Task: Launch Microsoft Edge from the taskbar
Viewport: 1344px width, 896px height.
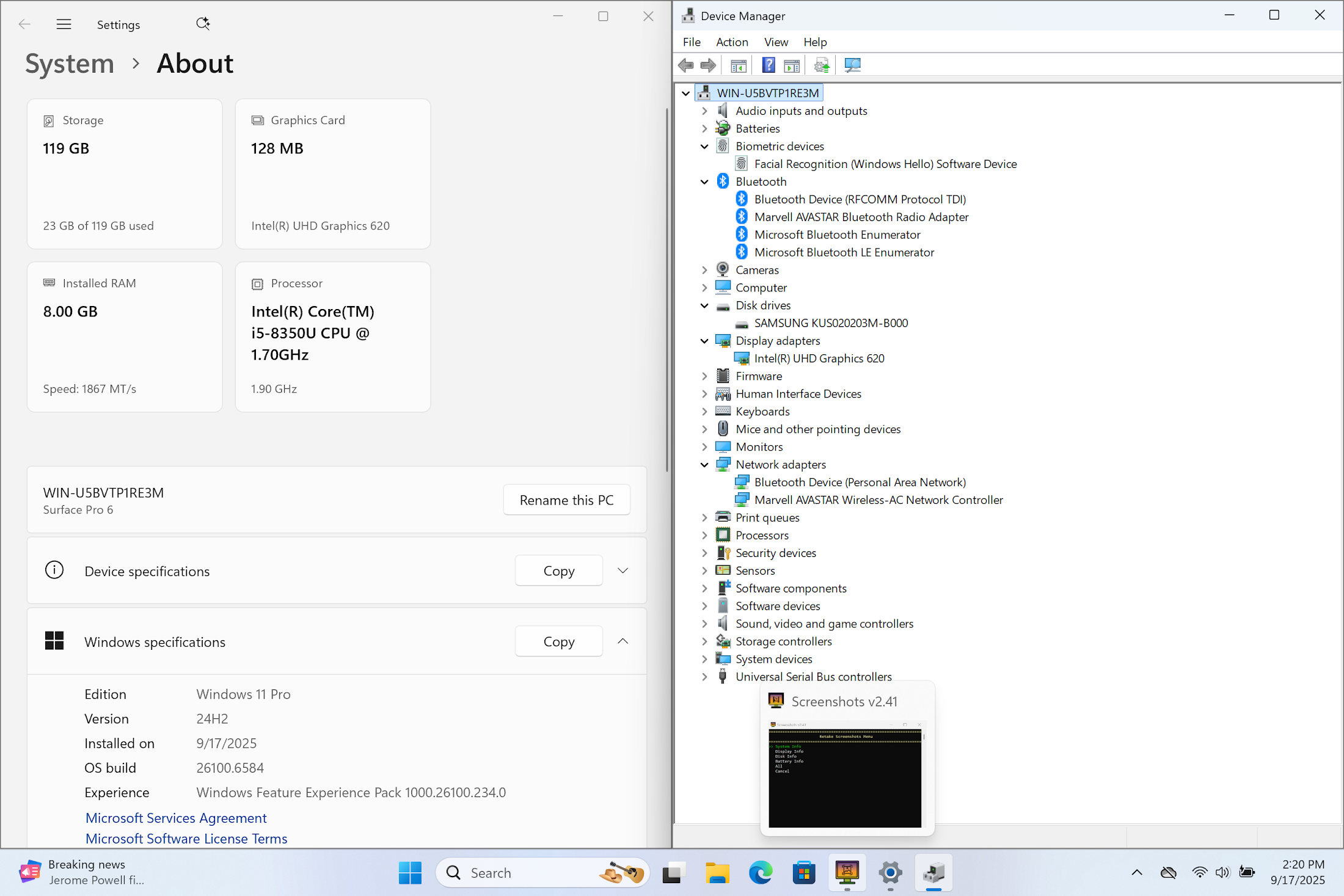Action: pyautogui.click(x=761, y=873)
